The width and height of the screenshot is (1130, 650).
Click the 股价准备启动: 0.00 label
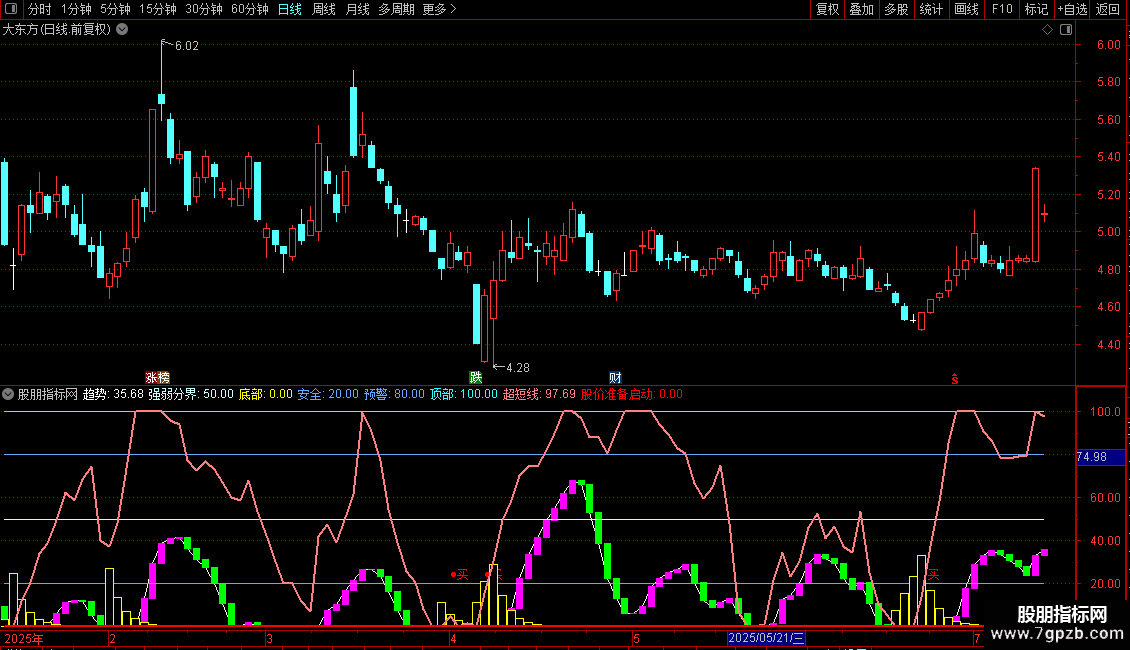(631, 394)
